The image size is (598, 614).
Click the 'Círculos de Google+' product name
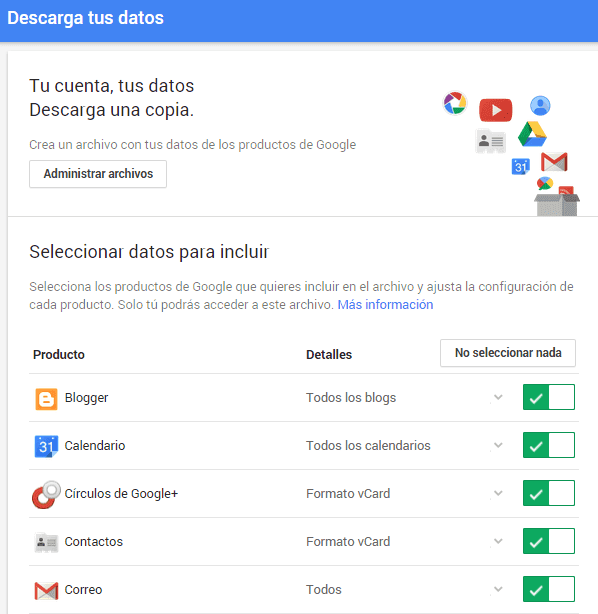tap(121, 494)
